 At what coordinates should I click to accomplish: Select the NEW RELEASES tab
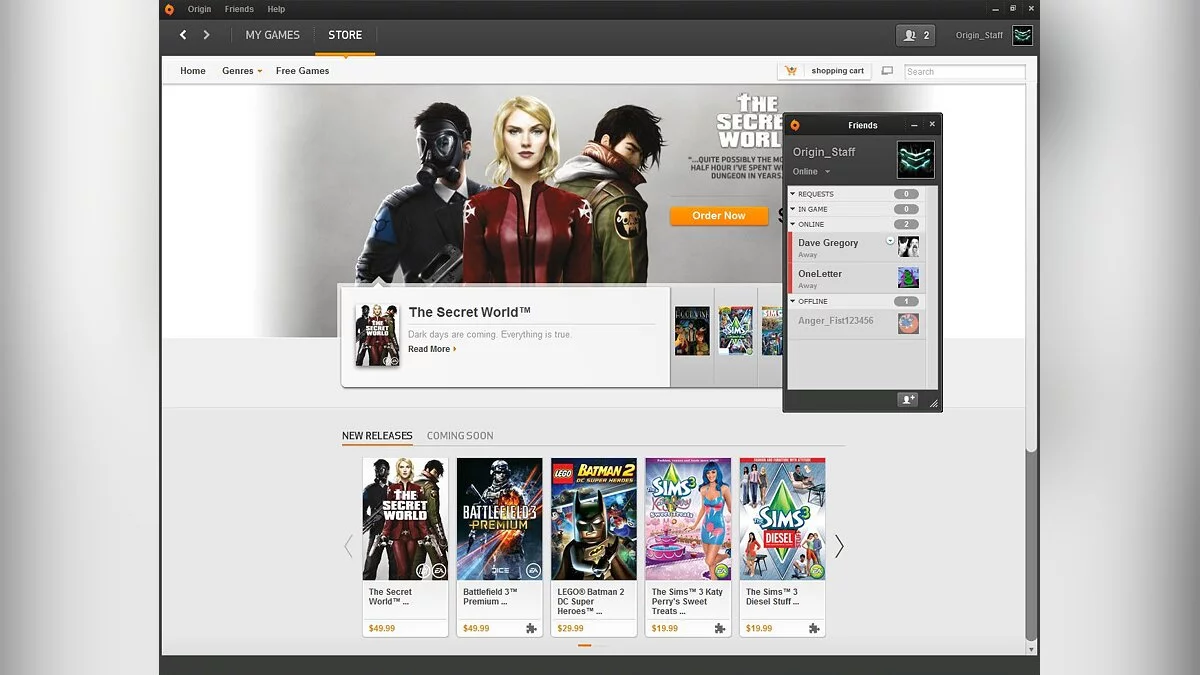(x=377, y=436)
